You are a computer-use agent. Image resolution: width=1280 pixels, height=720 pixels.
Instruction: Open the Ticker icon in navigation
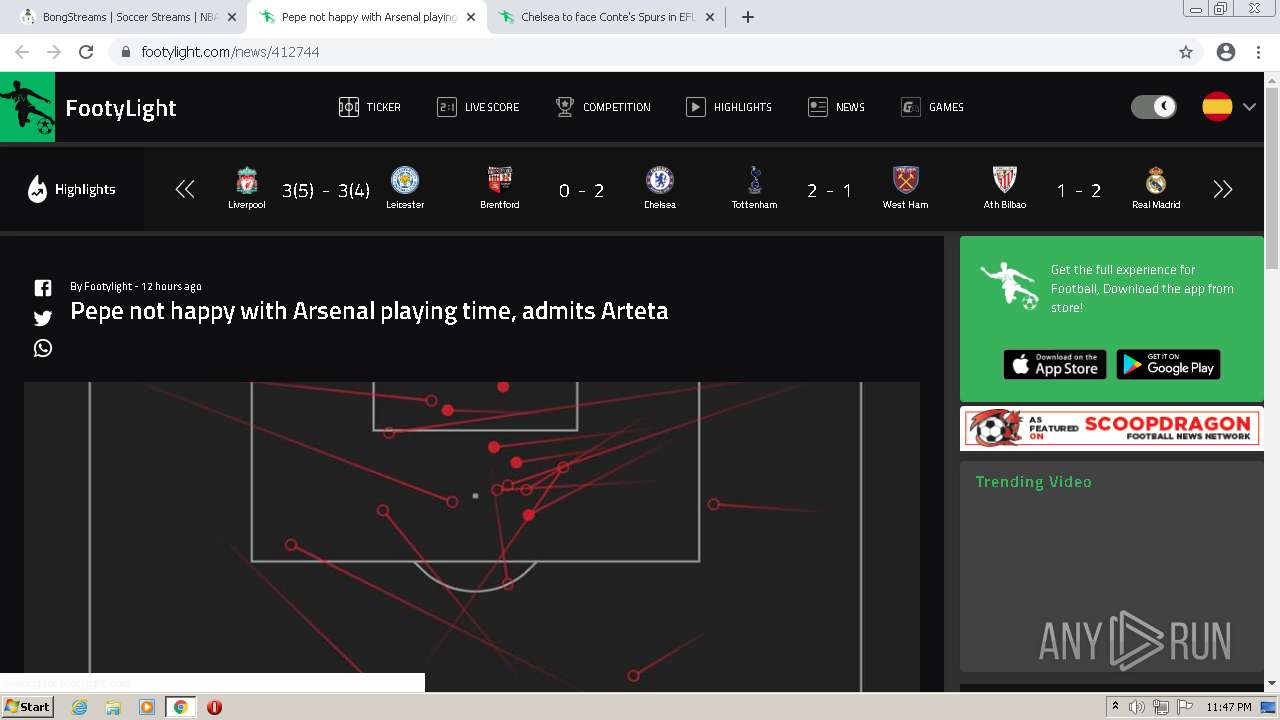coord(349,107)
